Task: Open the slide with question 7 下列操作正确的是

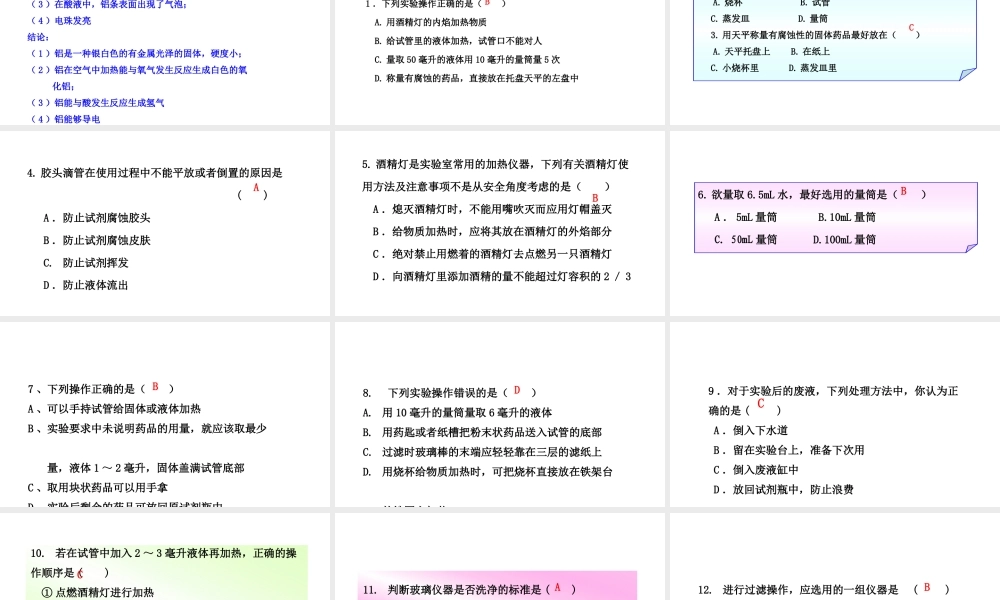Action: tap(165, 414)
